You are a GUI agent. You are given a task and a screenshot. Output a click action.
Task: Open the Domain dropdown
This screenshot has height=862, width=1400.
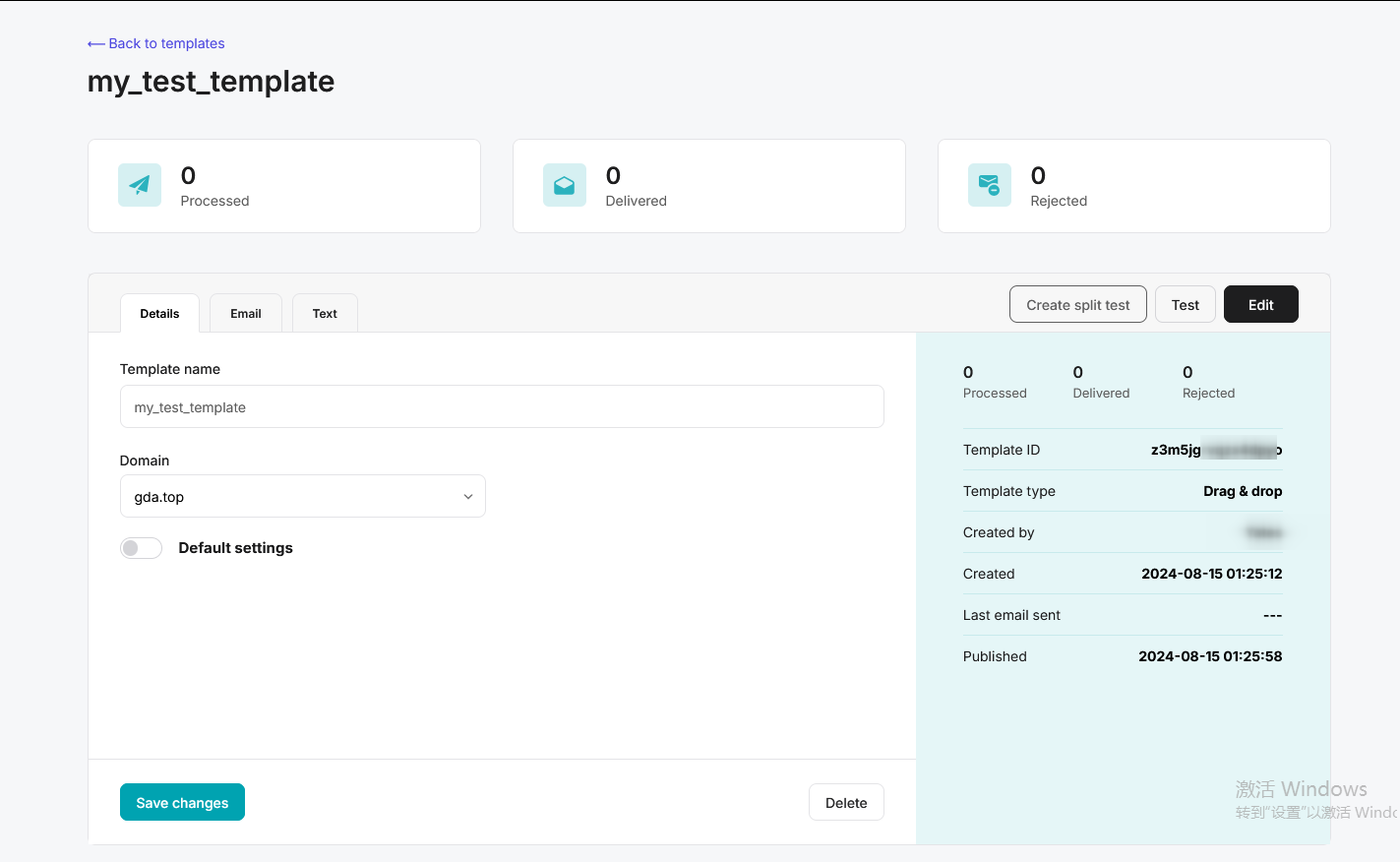click(302, 497)
